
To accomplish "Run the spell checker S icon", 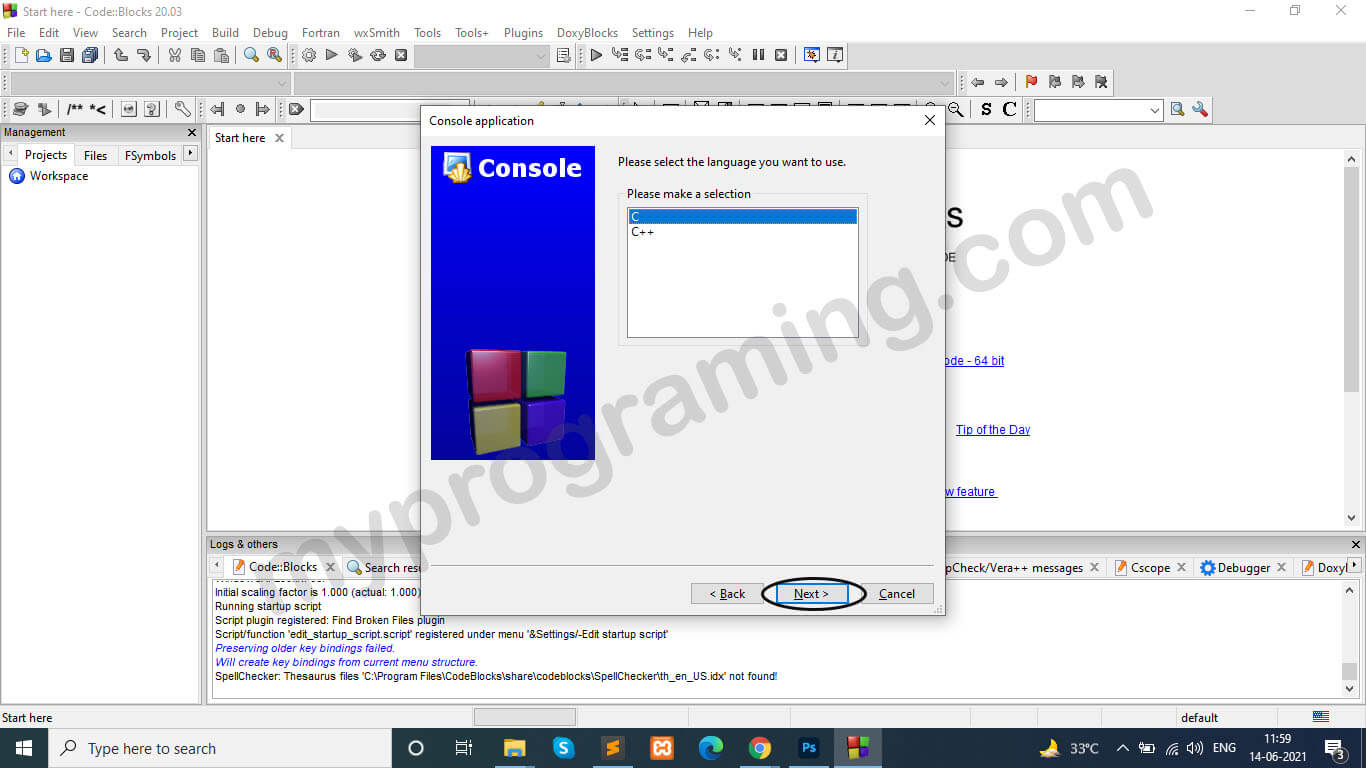I will pyautogui.click(x=985, y=110).
